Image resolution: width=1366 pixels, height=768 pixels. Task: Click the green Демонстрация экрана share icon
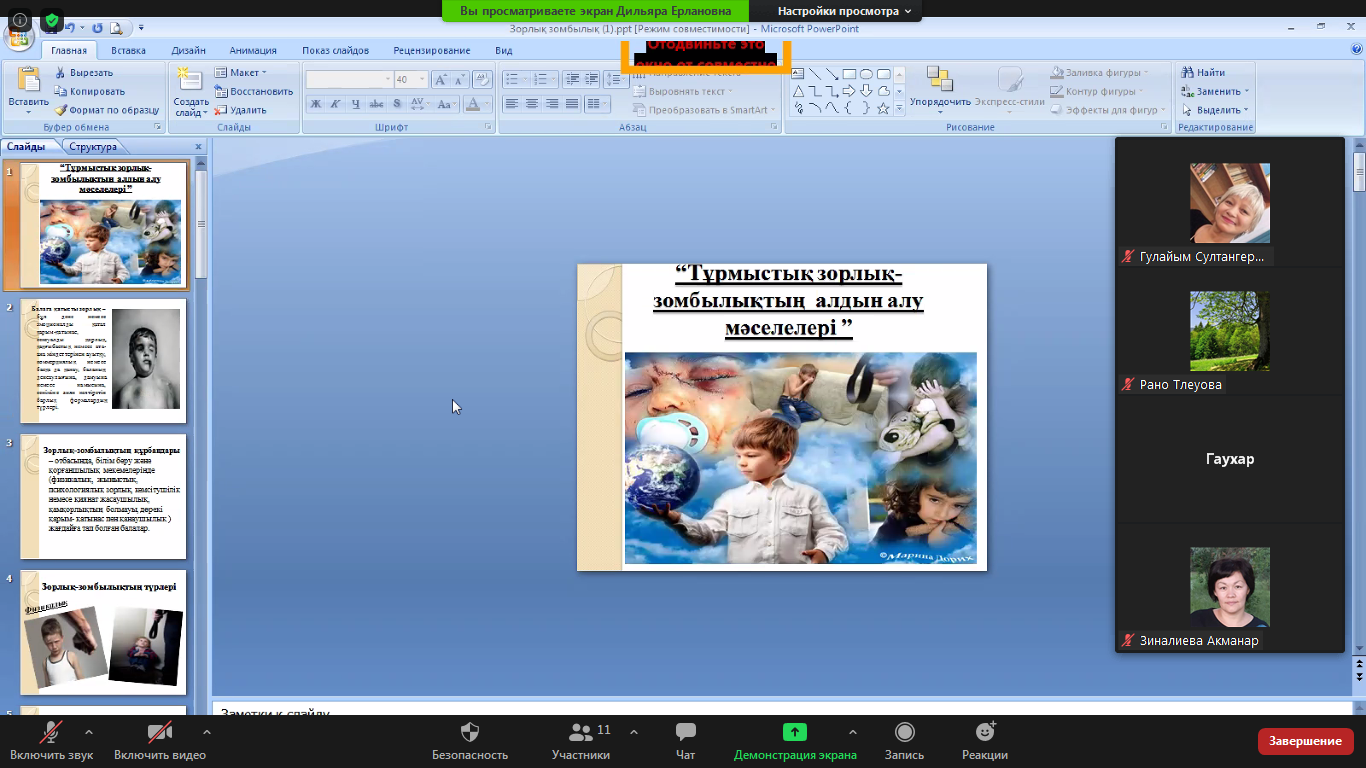tap(794, 733)
